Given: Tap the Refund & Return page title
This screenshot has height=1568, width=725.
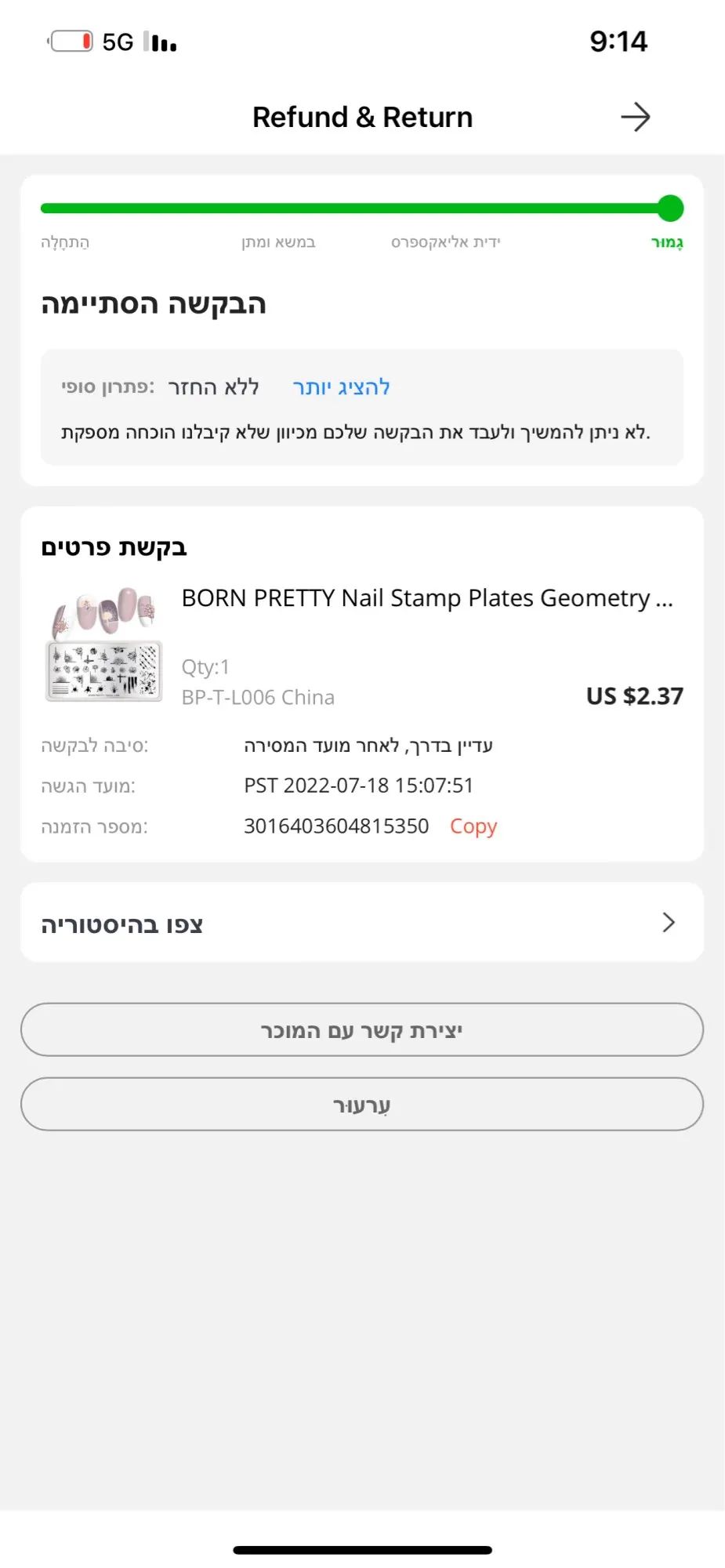Looking at the screenshot, I should 362,118.
